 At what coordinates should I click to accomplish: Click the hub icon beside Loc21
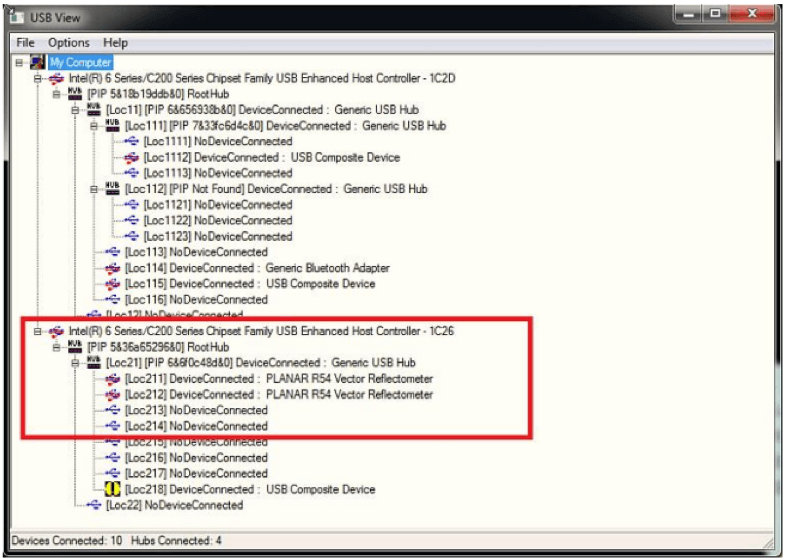tap(94, 362)
